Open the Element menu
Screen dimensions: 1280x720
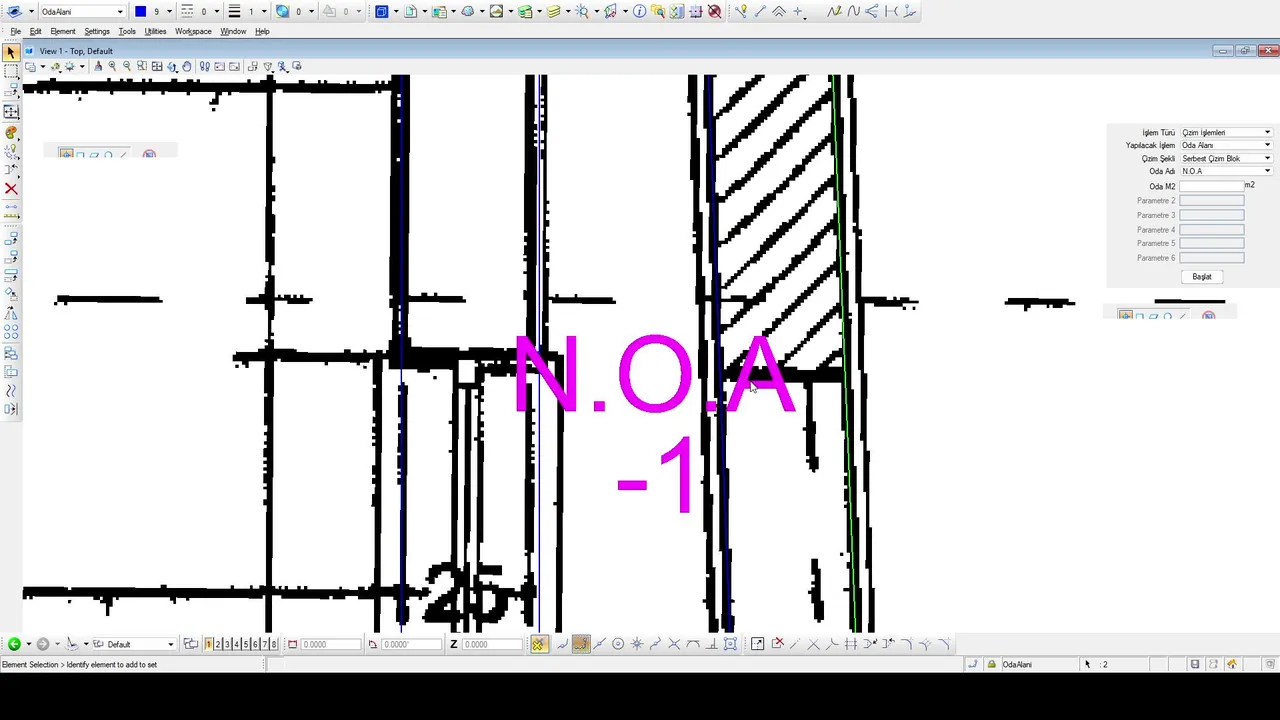[63, 31]
